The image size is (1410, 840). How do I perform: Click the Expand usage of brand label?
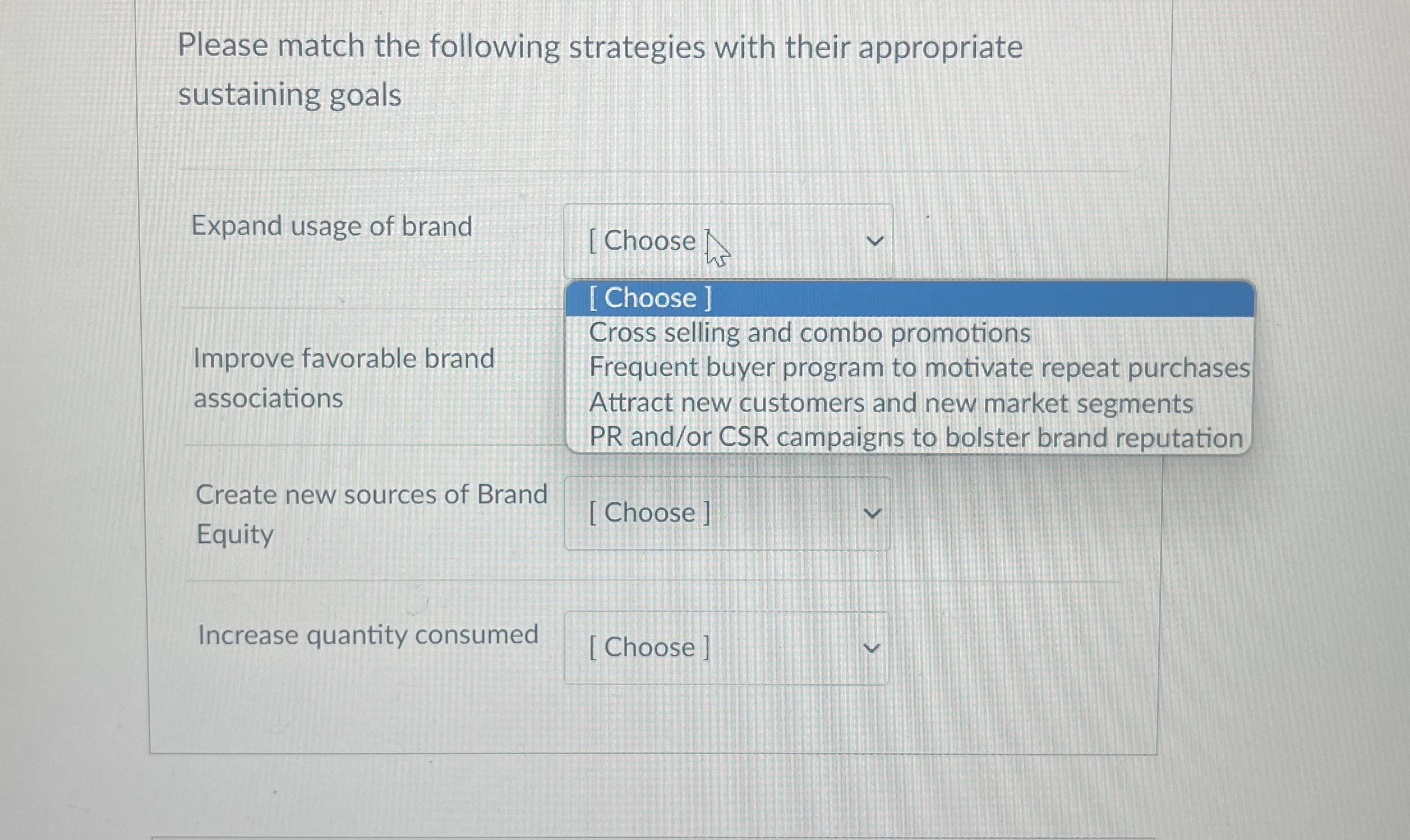coord(332,227)
